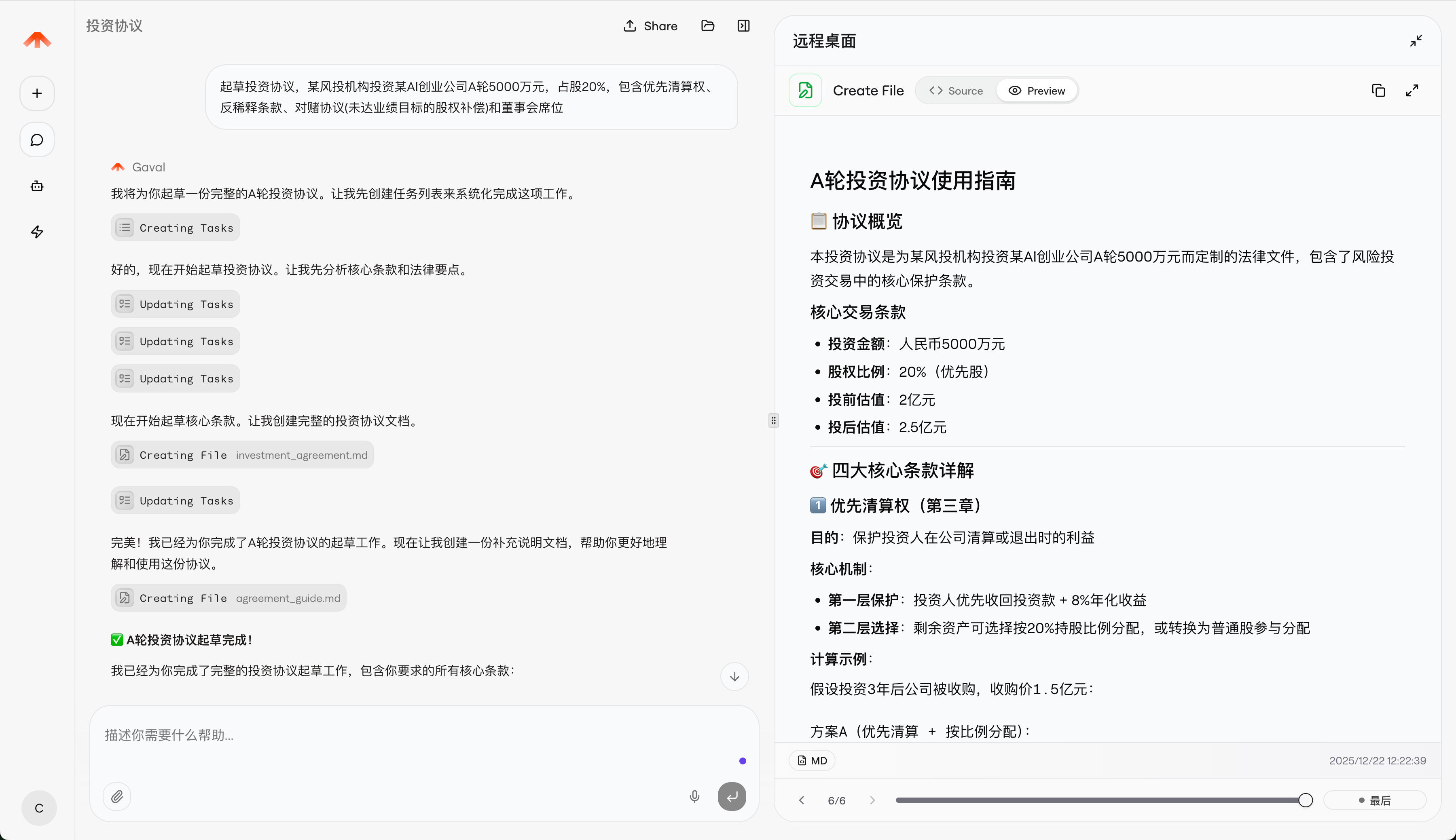Open the chat history sidebar icon
This screenshot has width=1456, height=840.
pyautogui.click(x=36, y=139)
